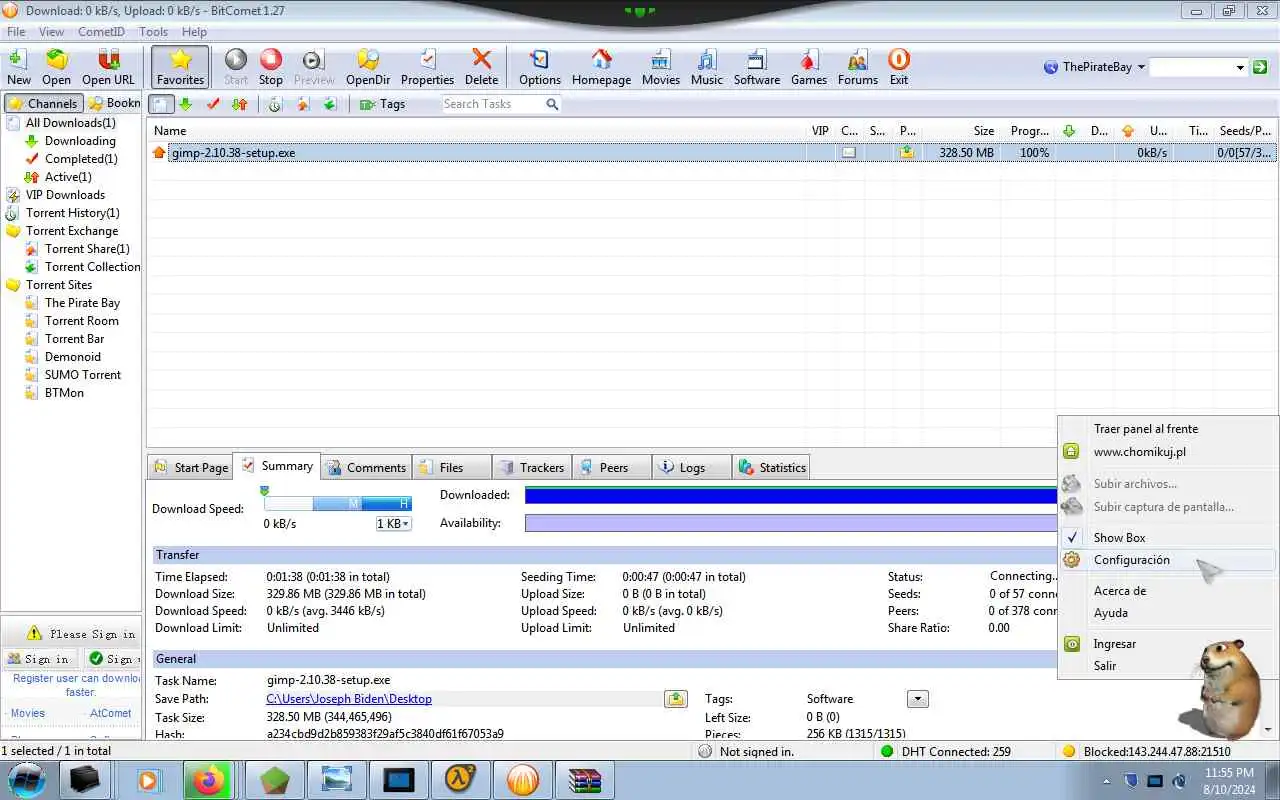Select the Downloading sidebar item
This screenshot has height=800, width=1280.
pyautogui.click(x=80, y=141)
